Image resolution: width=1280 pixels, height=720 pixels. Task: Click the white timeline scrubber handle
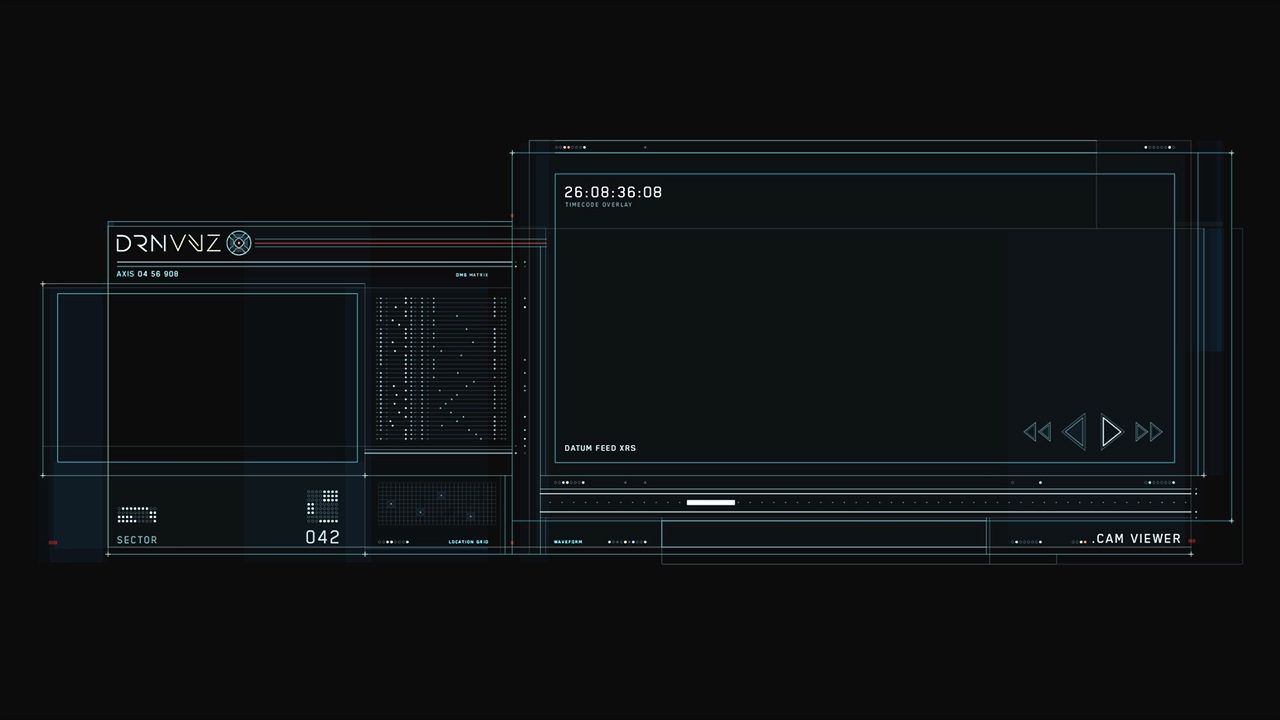pos(710,502)
